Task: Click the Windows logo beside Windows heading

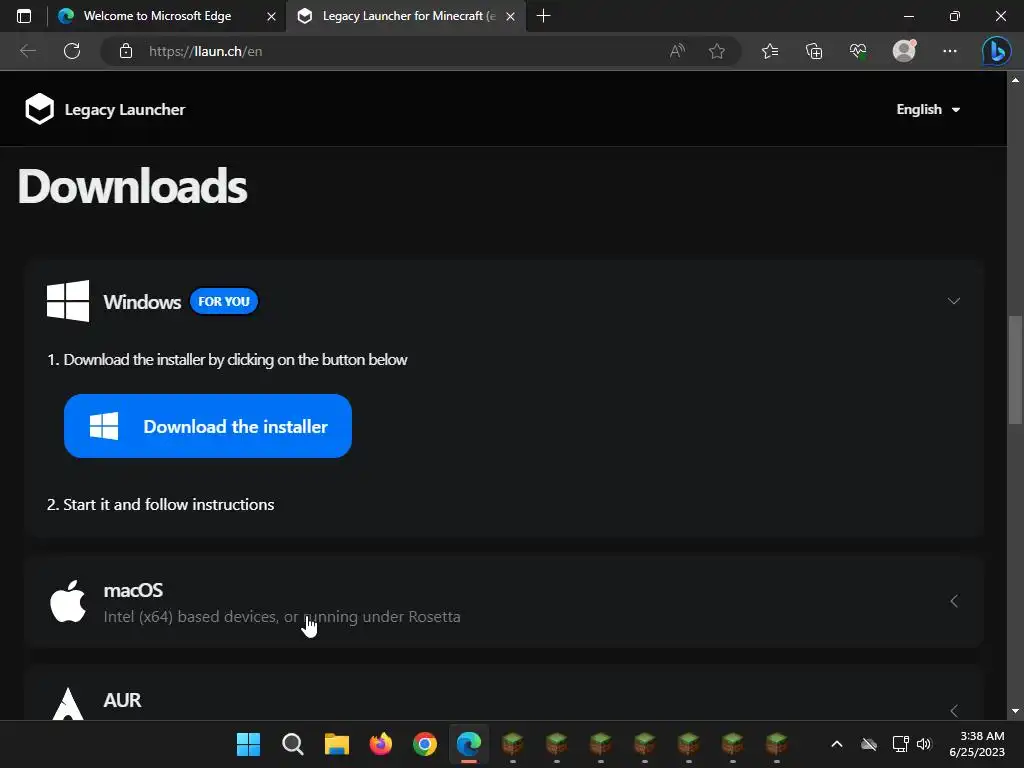Action: [68, 301]
